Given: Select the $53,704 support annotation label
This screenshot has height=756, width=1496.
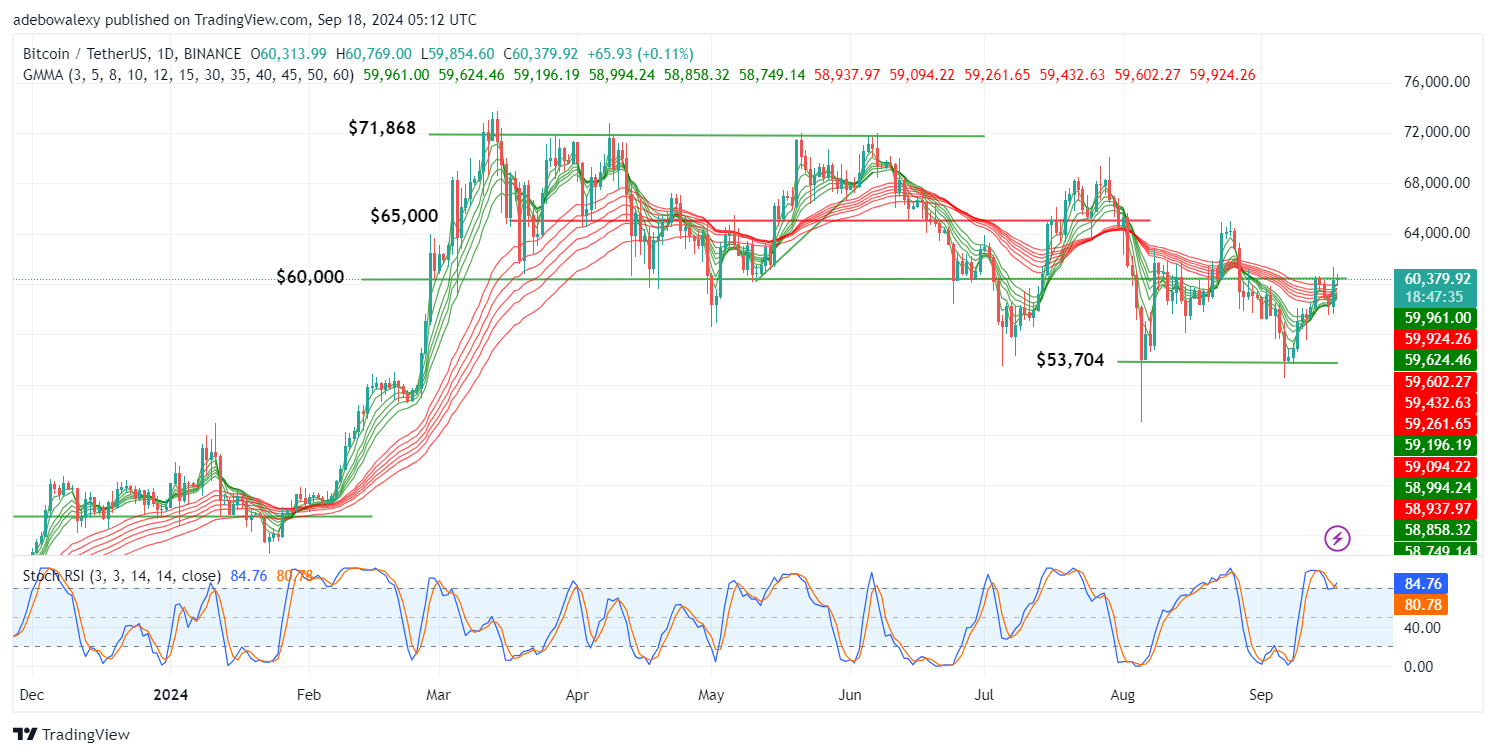Looking at the screenshot, I should (1070, 360).
